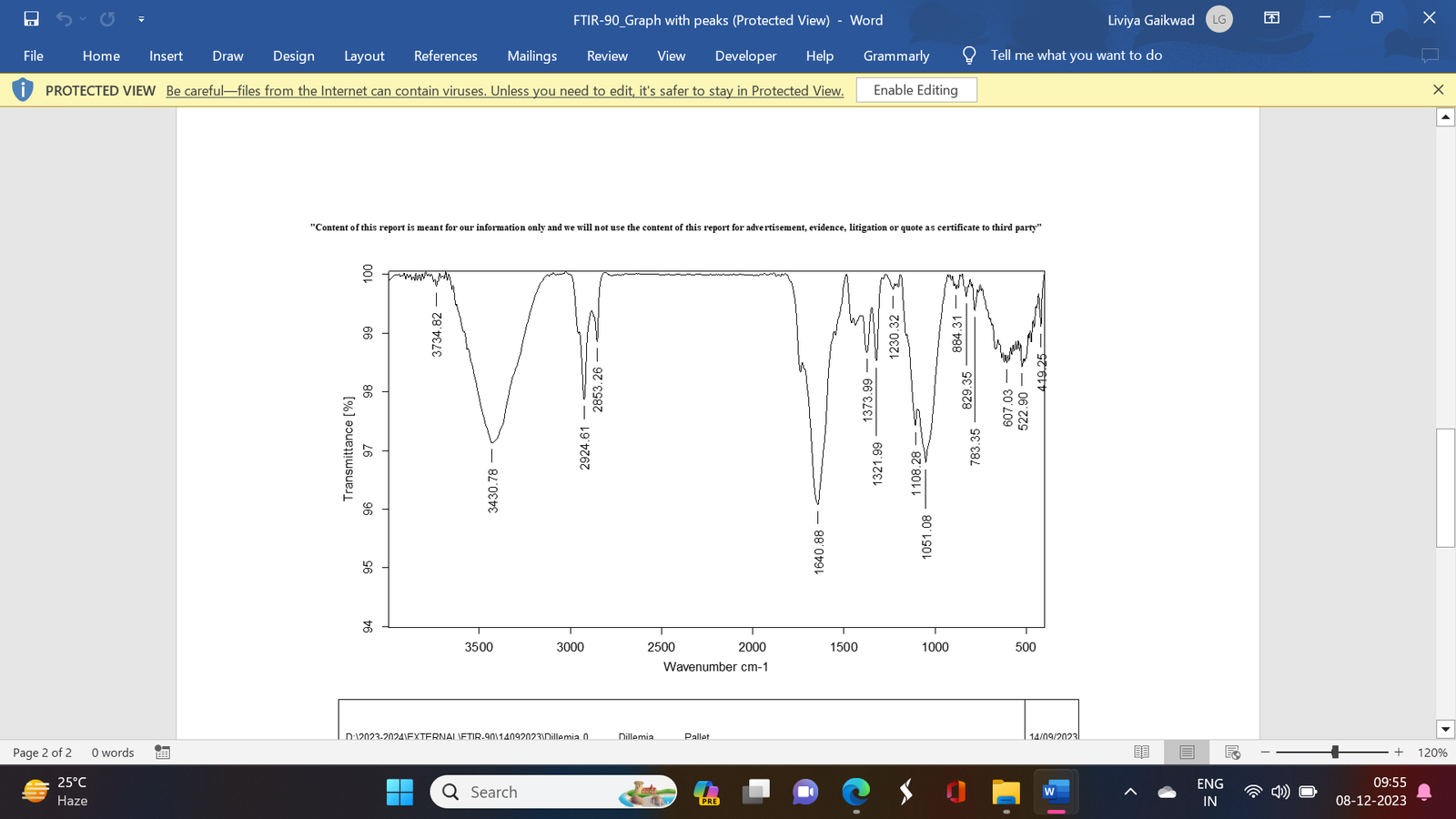
Task: Open Customize Quick Access Toolbar dropdown
Action: (141, 19)
